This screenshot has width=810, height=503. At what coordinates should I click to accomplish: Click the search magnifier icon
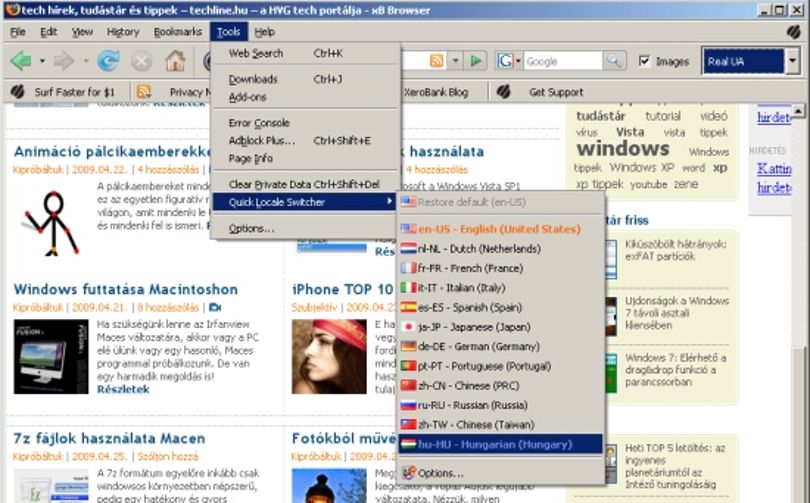pos(614,61)
